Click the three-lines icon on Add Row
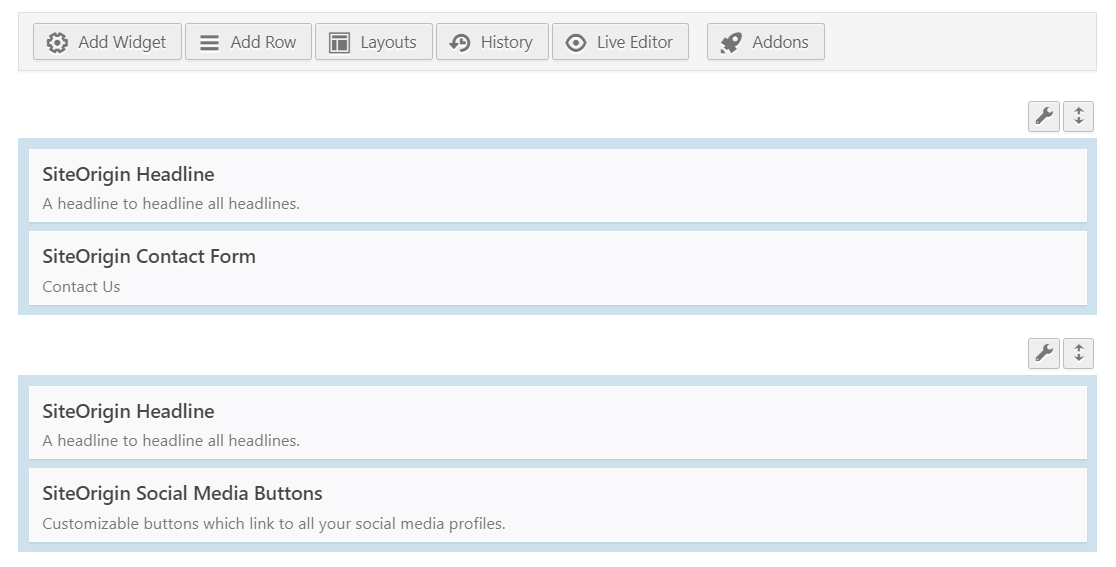Image resolution: width=1116 pixels, height=567 pixels. click(x=209, y=42)
